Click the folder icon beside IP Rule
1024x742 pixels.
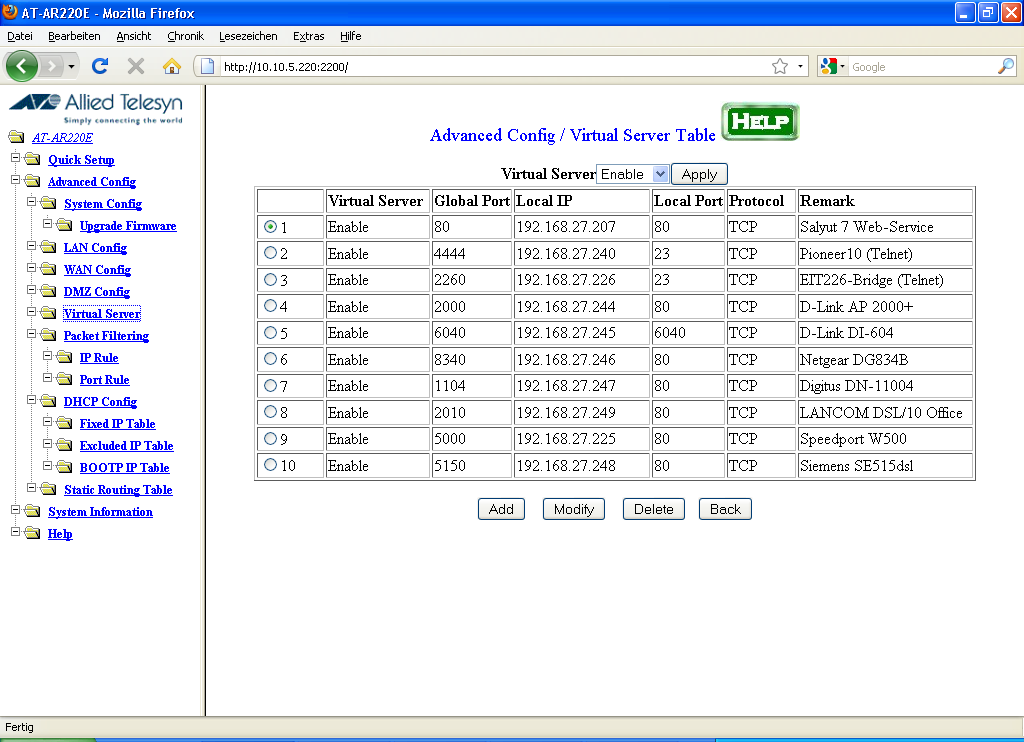[x=64, y=357]
